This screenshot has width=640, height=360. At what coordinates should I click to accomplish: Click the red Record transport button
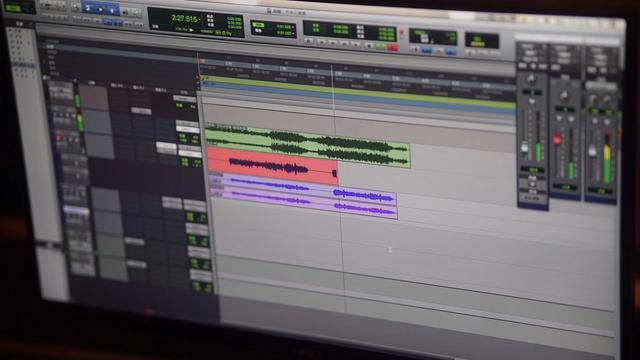coord(393,48)
